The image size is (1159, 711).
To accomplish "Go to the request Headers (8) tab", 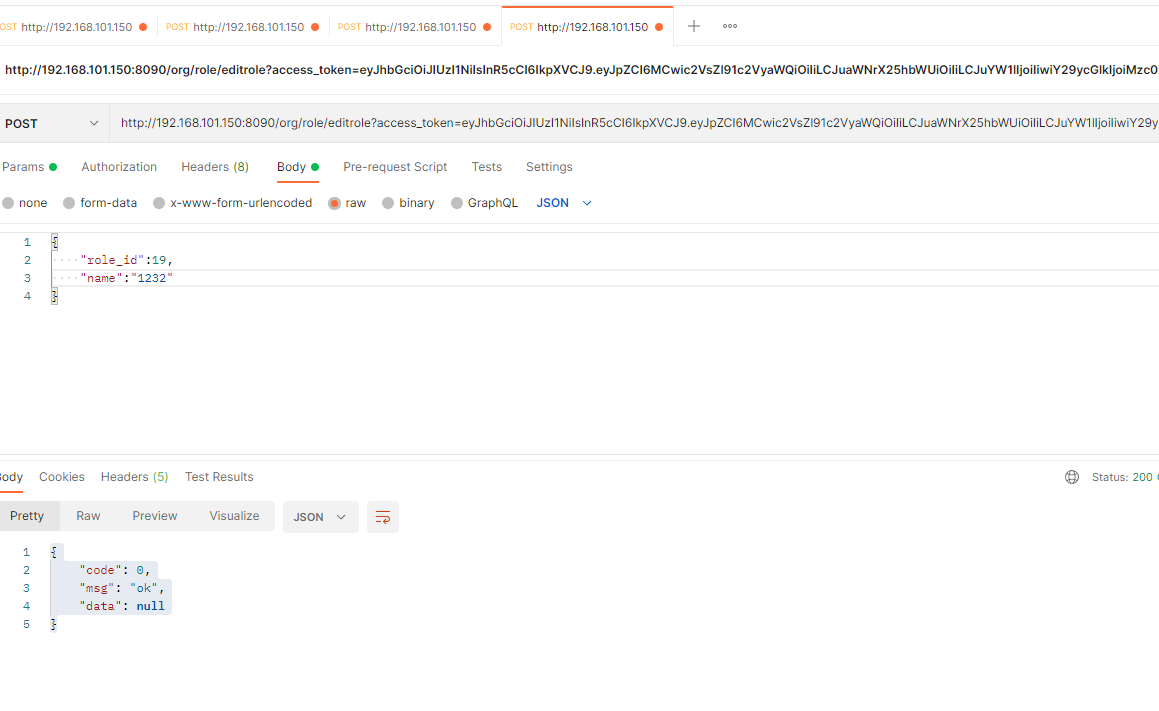I will (x=215, y=167).
